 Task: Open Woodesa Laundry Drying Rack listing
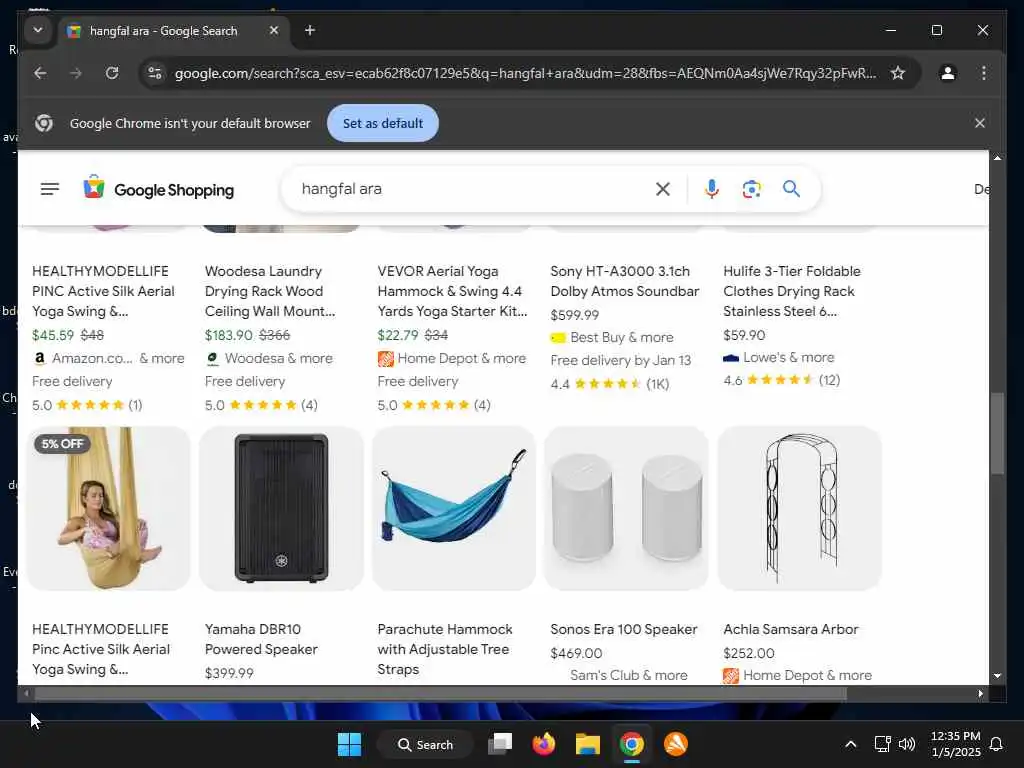click(270, 291)
